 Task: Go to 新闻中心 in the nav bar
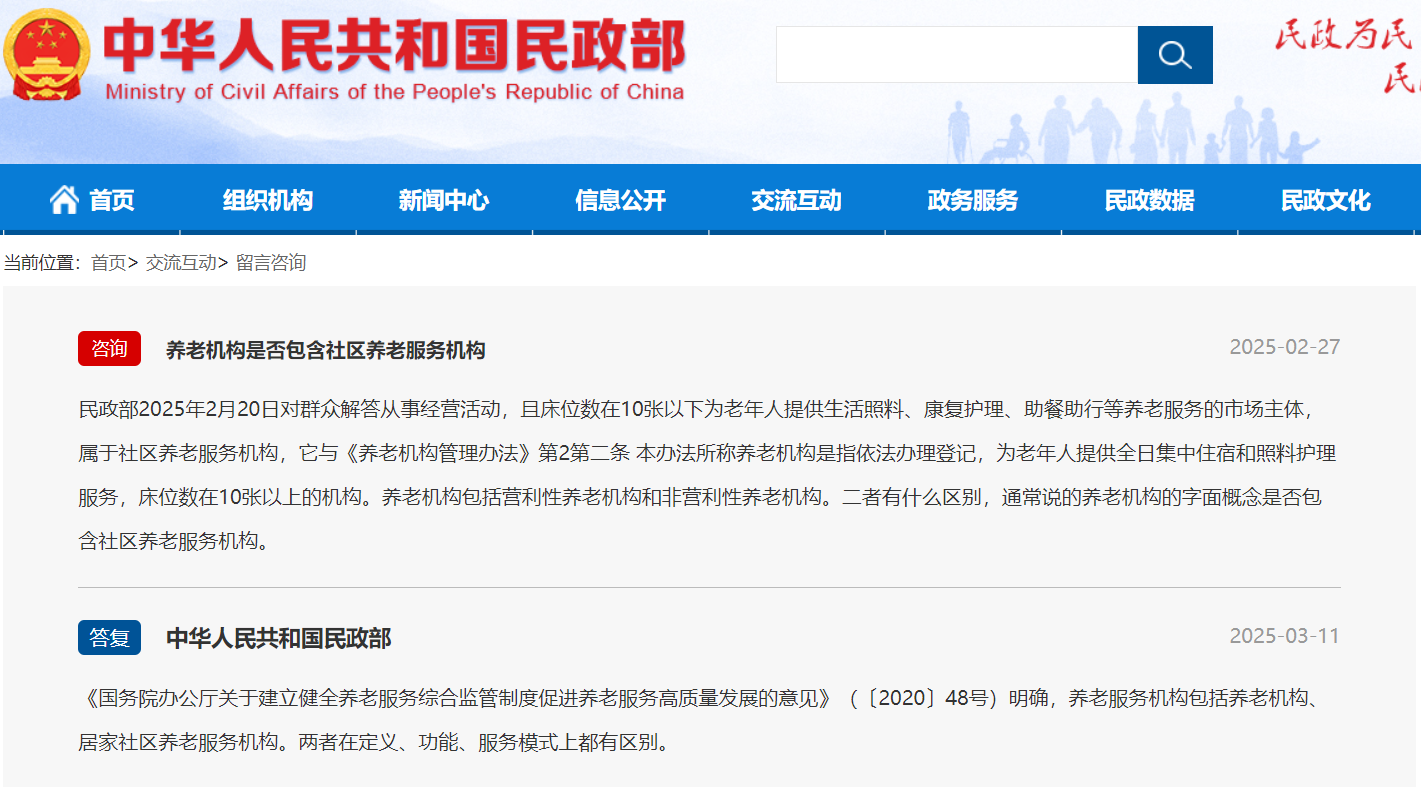(x=444, y=200)
